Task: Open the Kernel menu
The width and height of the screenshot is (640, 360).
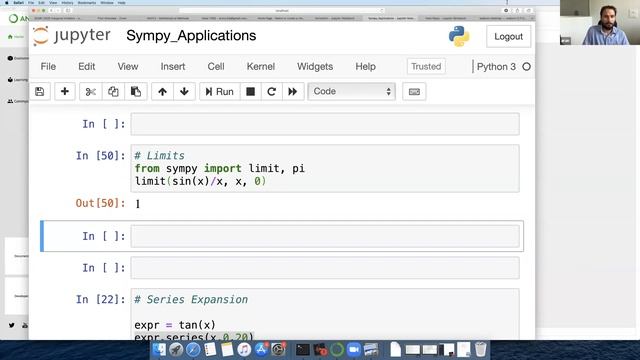Action: pos(260,67)
